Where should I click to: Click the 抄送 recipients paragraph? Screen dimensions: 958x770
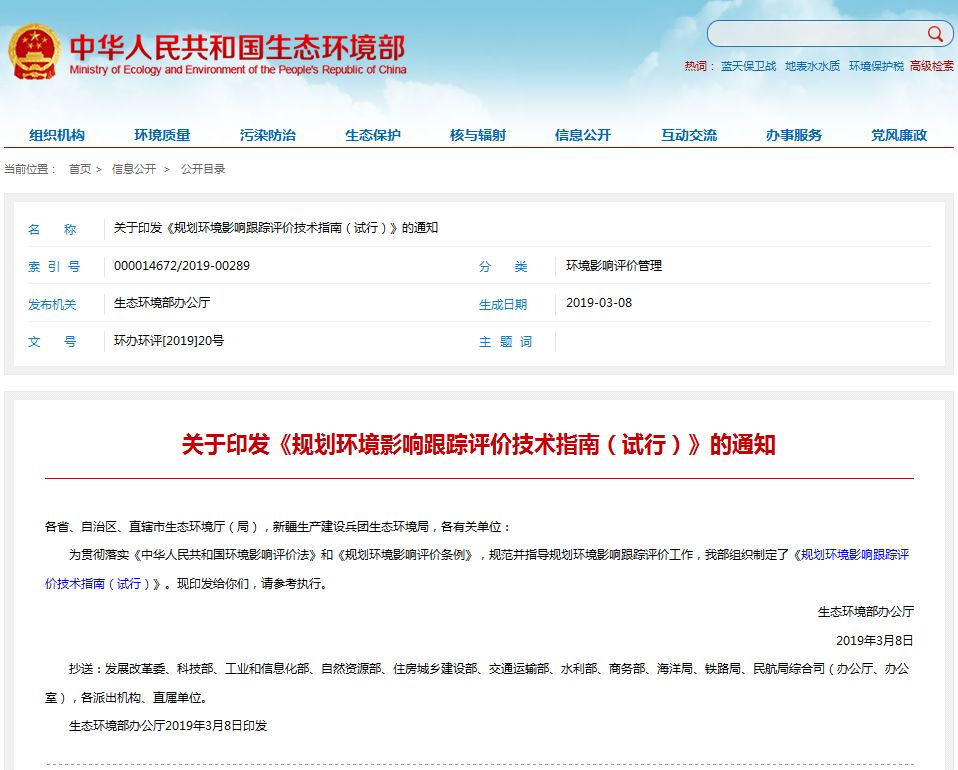(x=477, y=683)
